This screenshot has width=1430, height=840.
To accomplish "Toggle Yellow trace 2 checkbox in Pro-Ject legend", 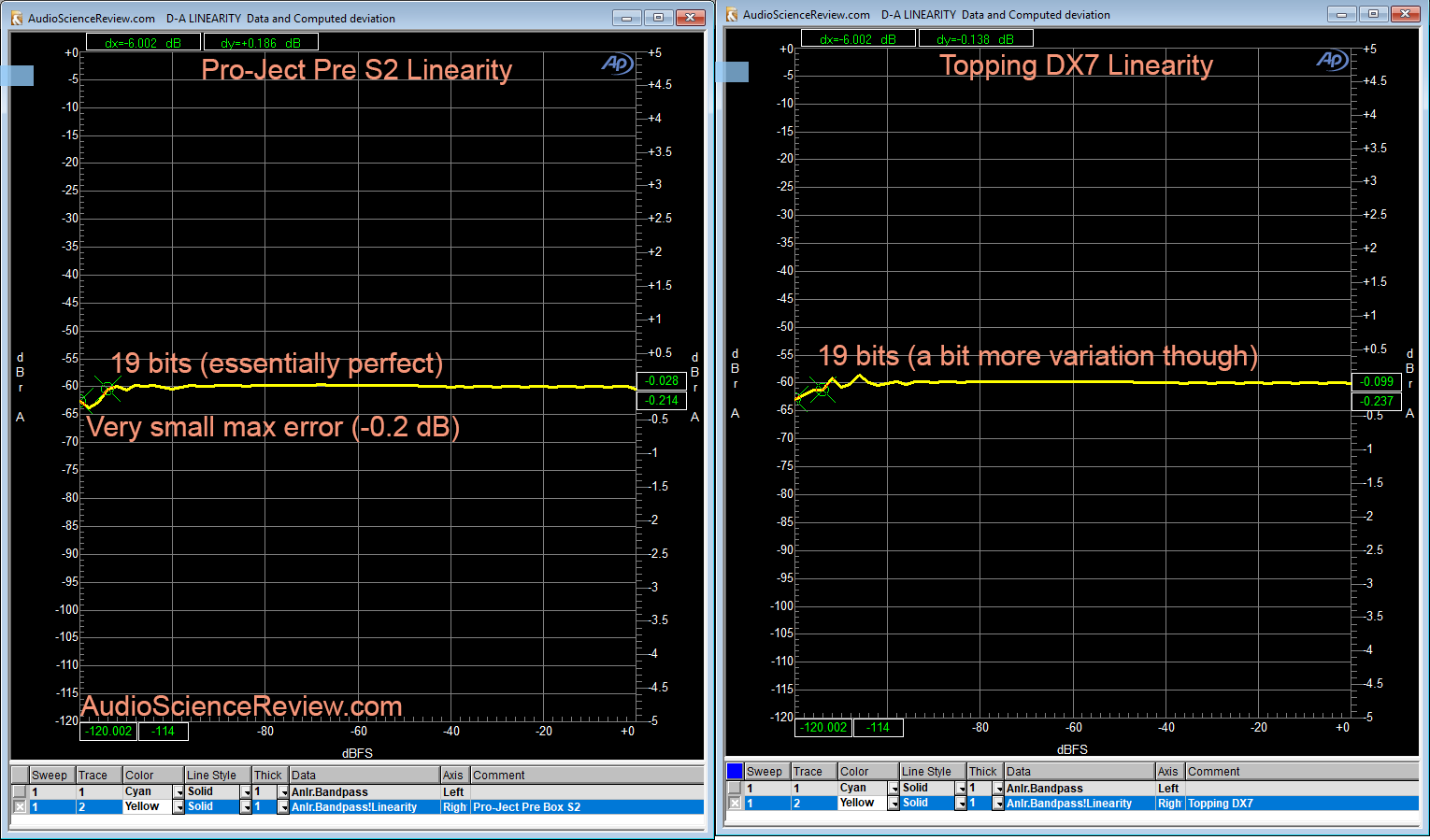I will [20, 806].
